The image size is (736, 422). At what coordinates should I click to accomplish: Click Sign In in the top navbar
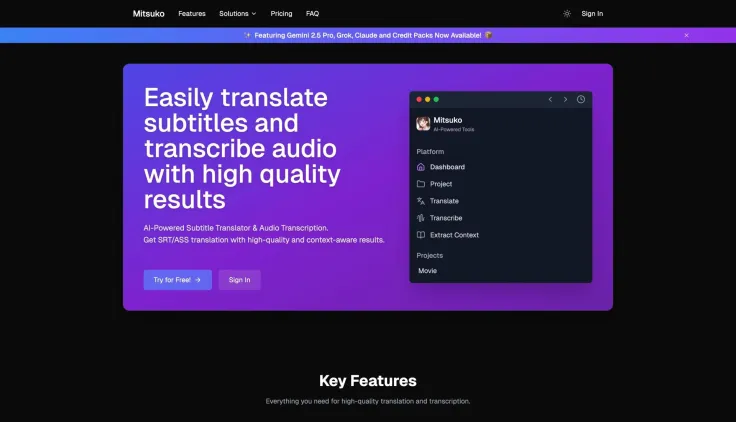click(592, 14)
